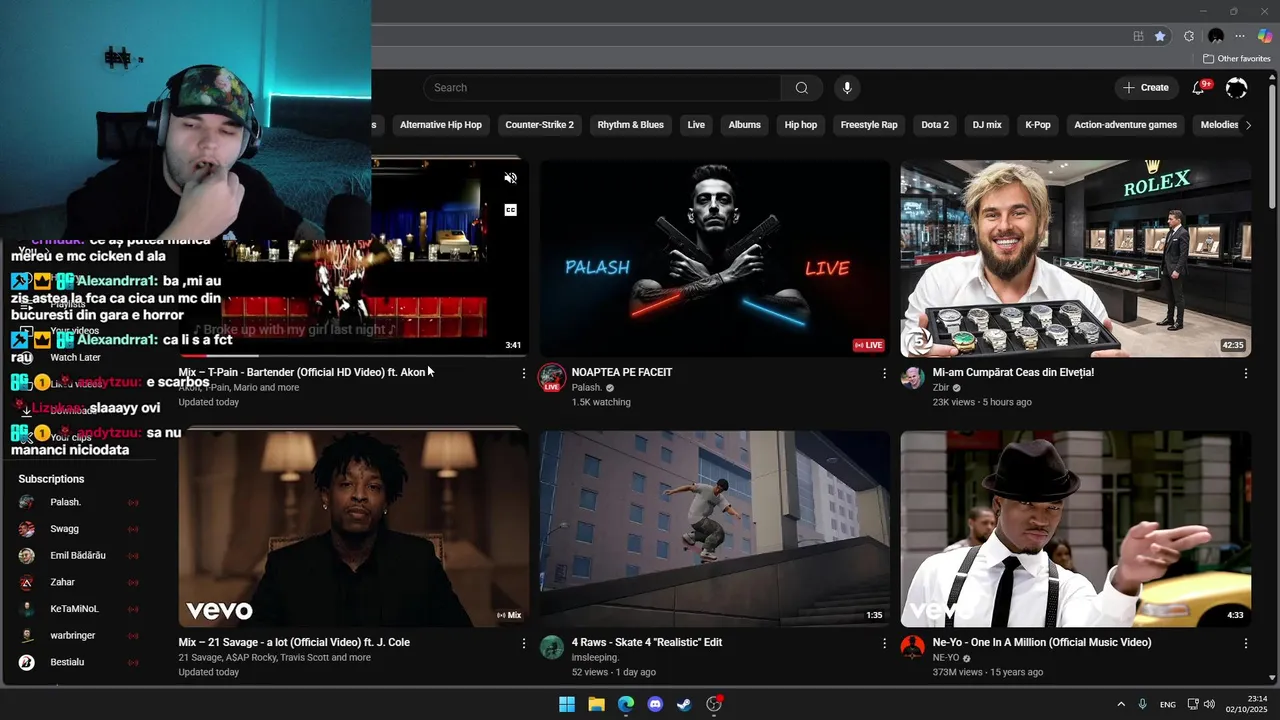Image resolution: width=1280 pixels, height=720 pixels.
Task: Open Zahar subscription channel
Action: pos(78,582)
